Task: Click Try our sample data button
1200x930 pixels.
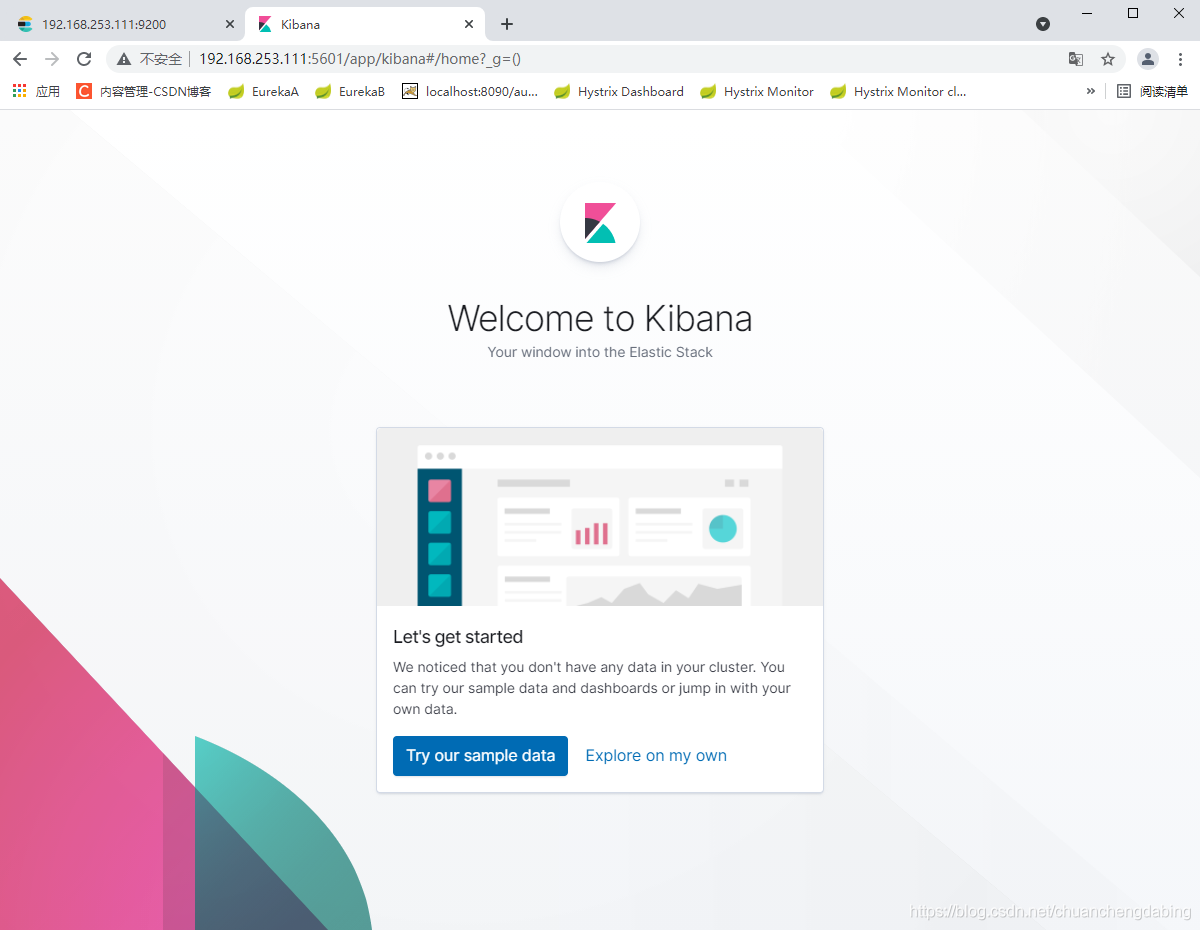Action: point(480,756)
